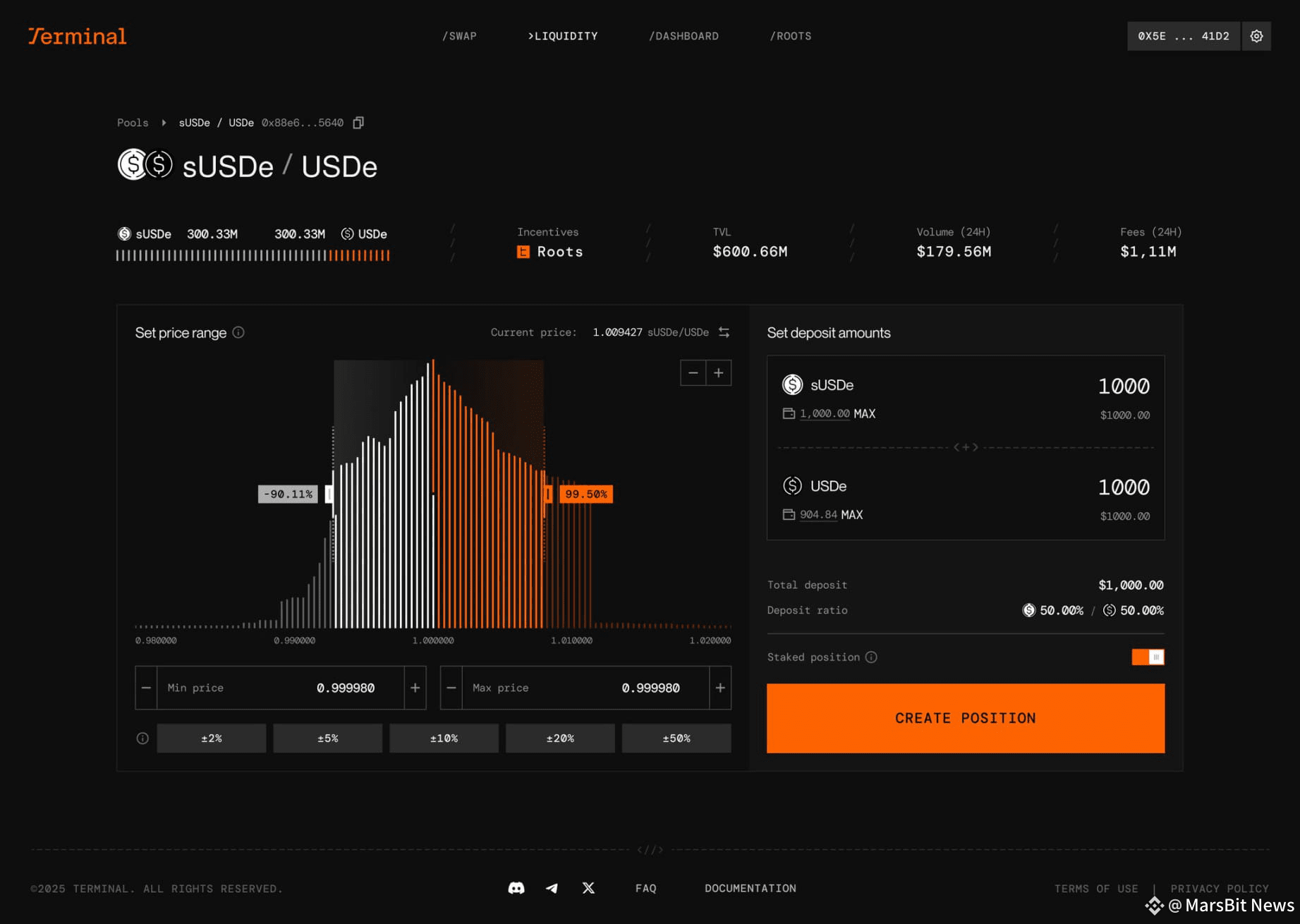Open the X social link in footer
The width and height of the screenshot is (1300, 924).
588,888
